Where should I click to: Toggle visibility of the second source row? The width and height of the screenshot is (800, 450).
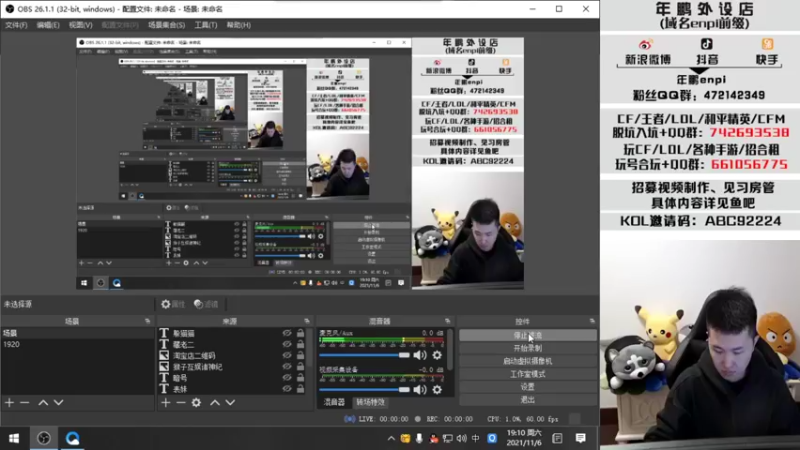(287, 344)
